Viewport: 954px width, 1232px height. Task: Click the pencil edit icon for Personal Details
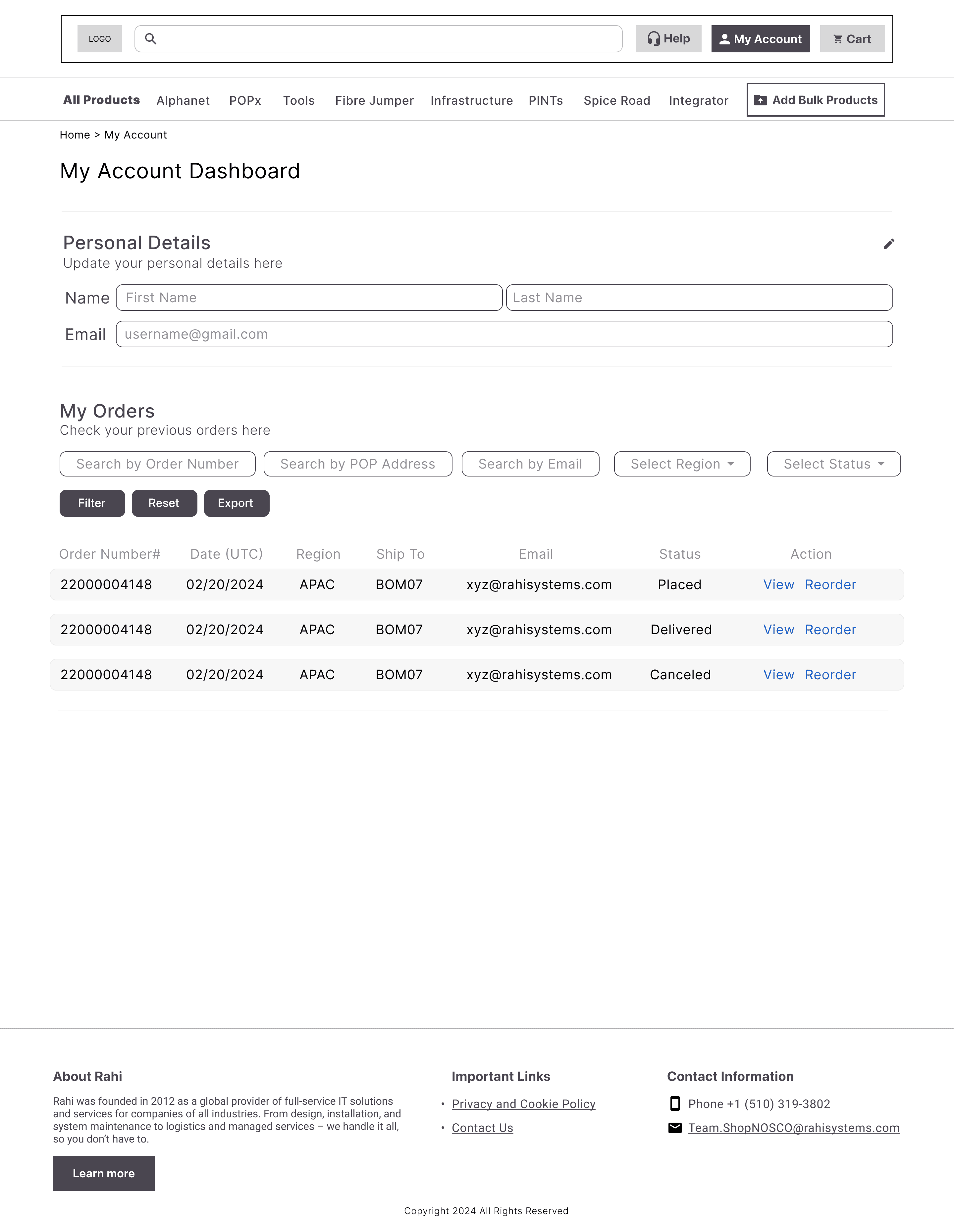(x=889, y=244)
